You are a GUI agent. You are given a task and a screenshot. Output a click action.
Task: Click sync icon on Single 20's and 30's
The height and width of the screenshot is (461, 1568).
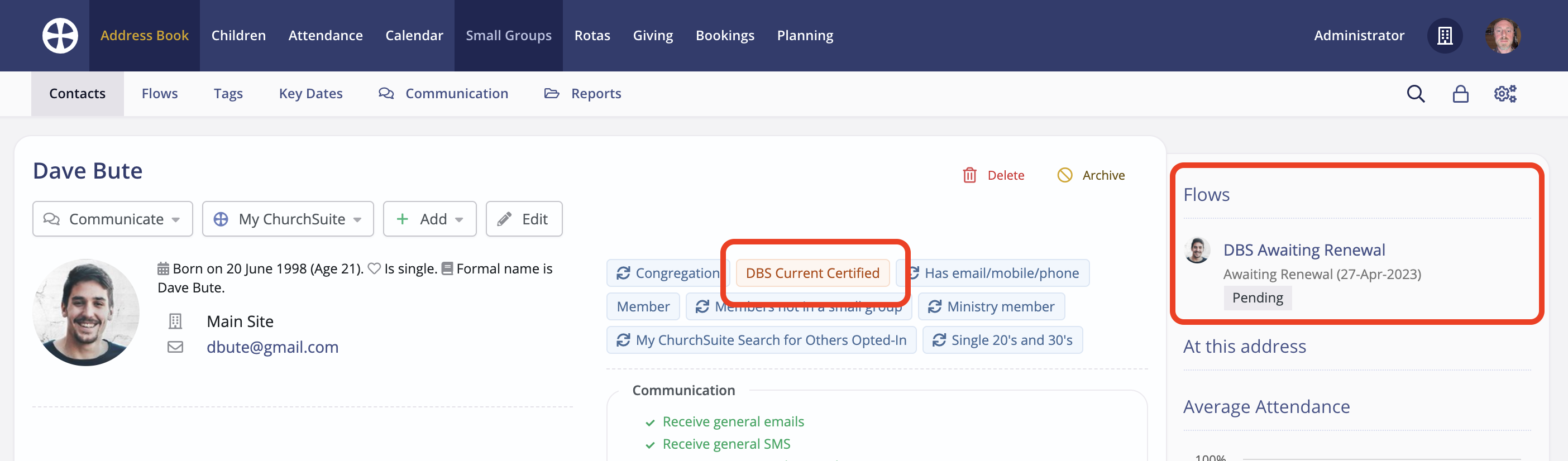(939, 340)
